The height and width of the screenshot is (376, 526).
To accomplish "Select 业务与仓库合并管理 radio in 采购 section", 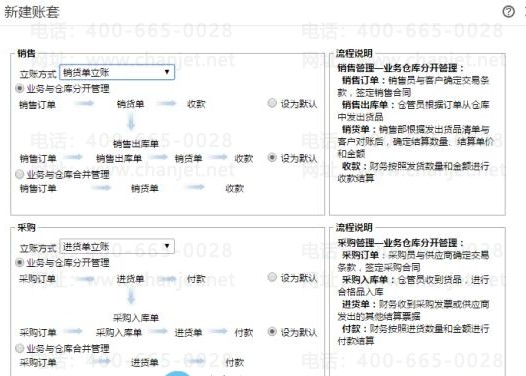I will [19, 348].
